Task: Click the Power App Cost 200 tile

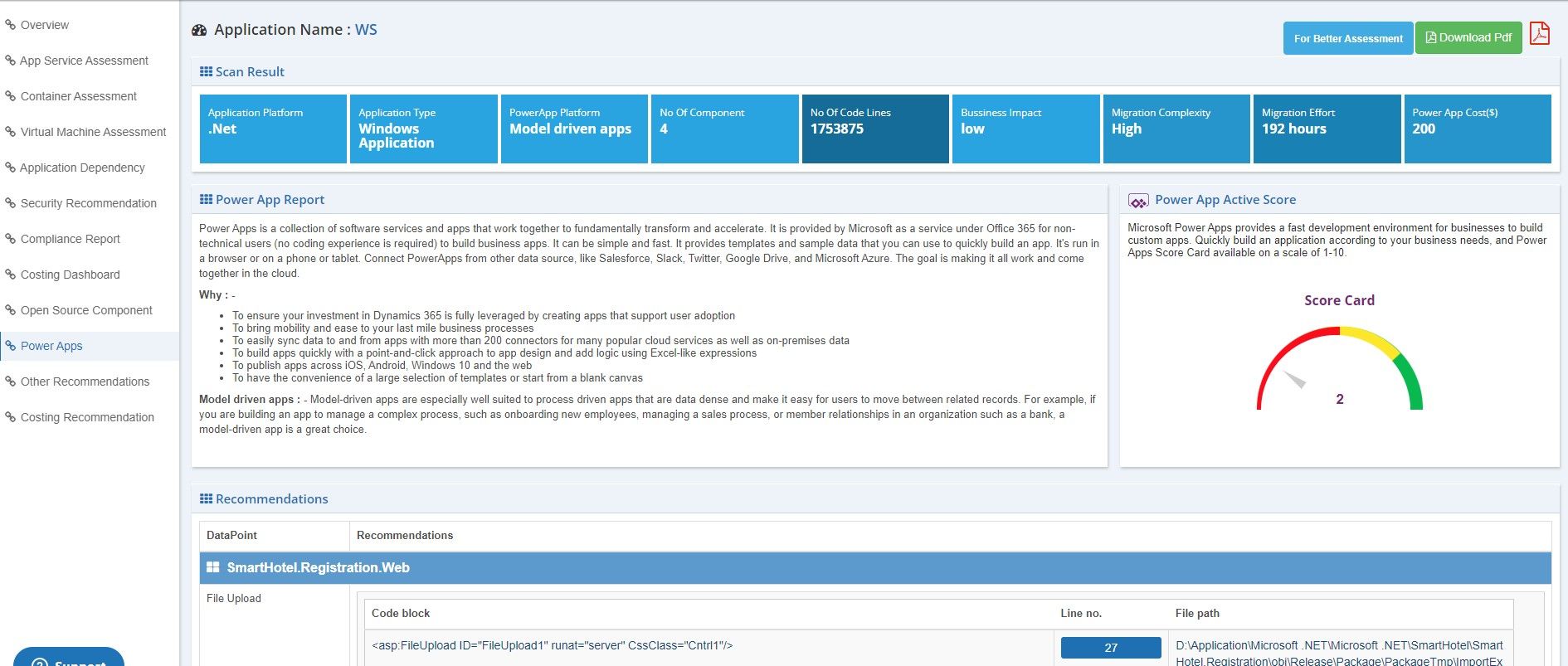Action: (x=1478, y=129)
